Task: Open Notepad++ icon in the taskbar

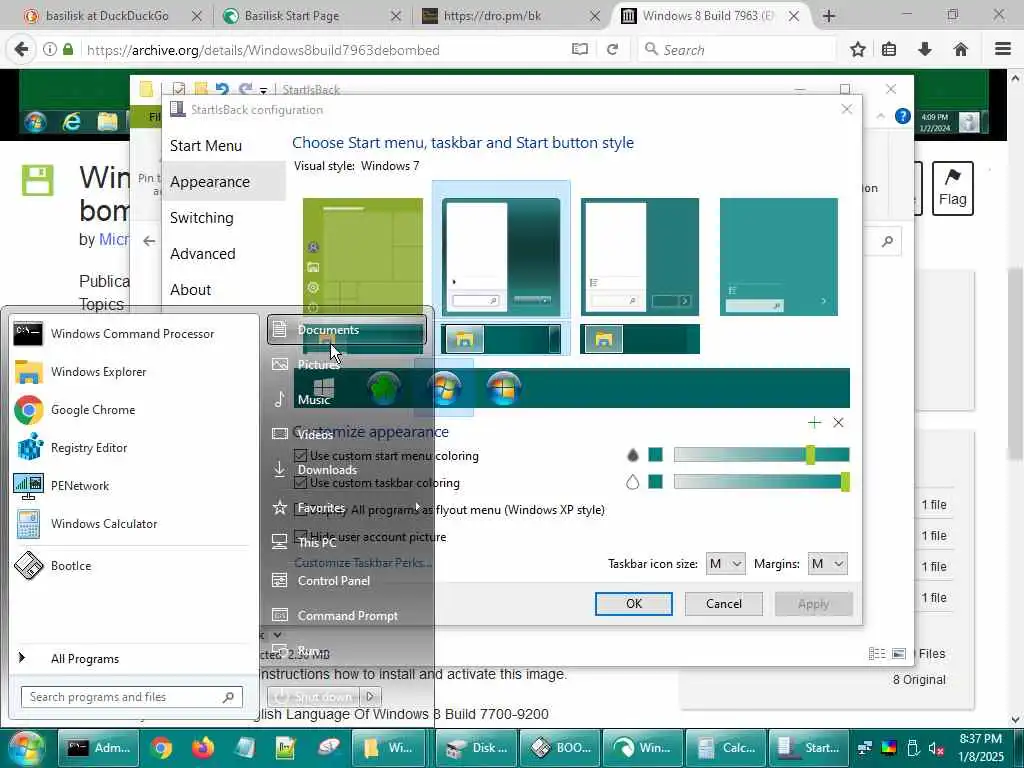Action: tap(285, 747)
